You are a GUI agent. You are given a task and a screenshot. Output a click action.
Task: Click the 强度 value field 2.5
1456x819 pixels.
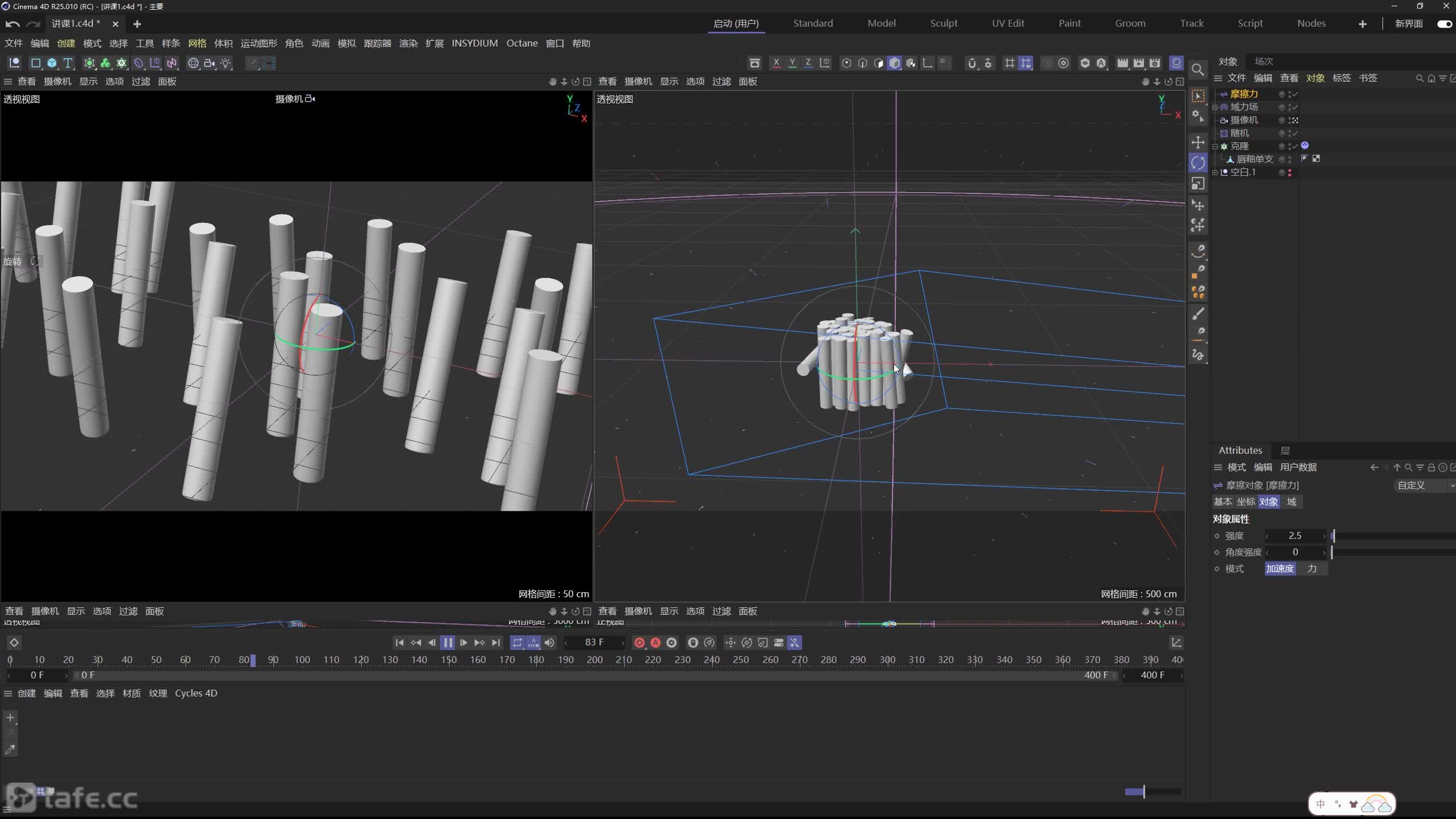coord(1295,536)
